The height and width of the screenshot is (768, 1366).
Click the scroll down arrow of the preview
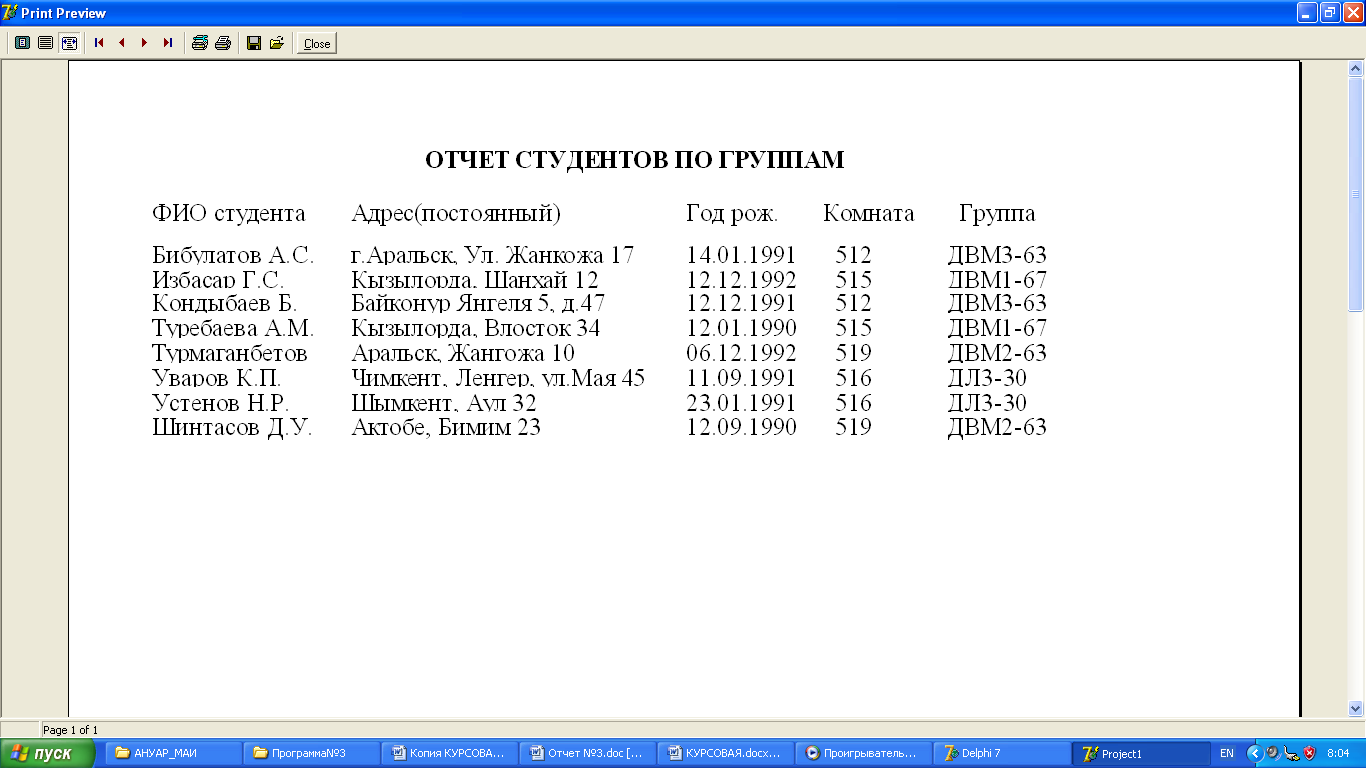pos(1357,708)
